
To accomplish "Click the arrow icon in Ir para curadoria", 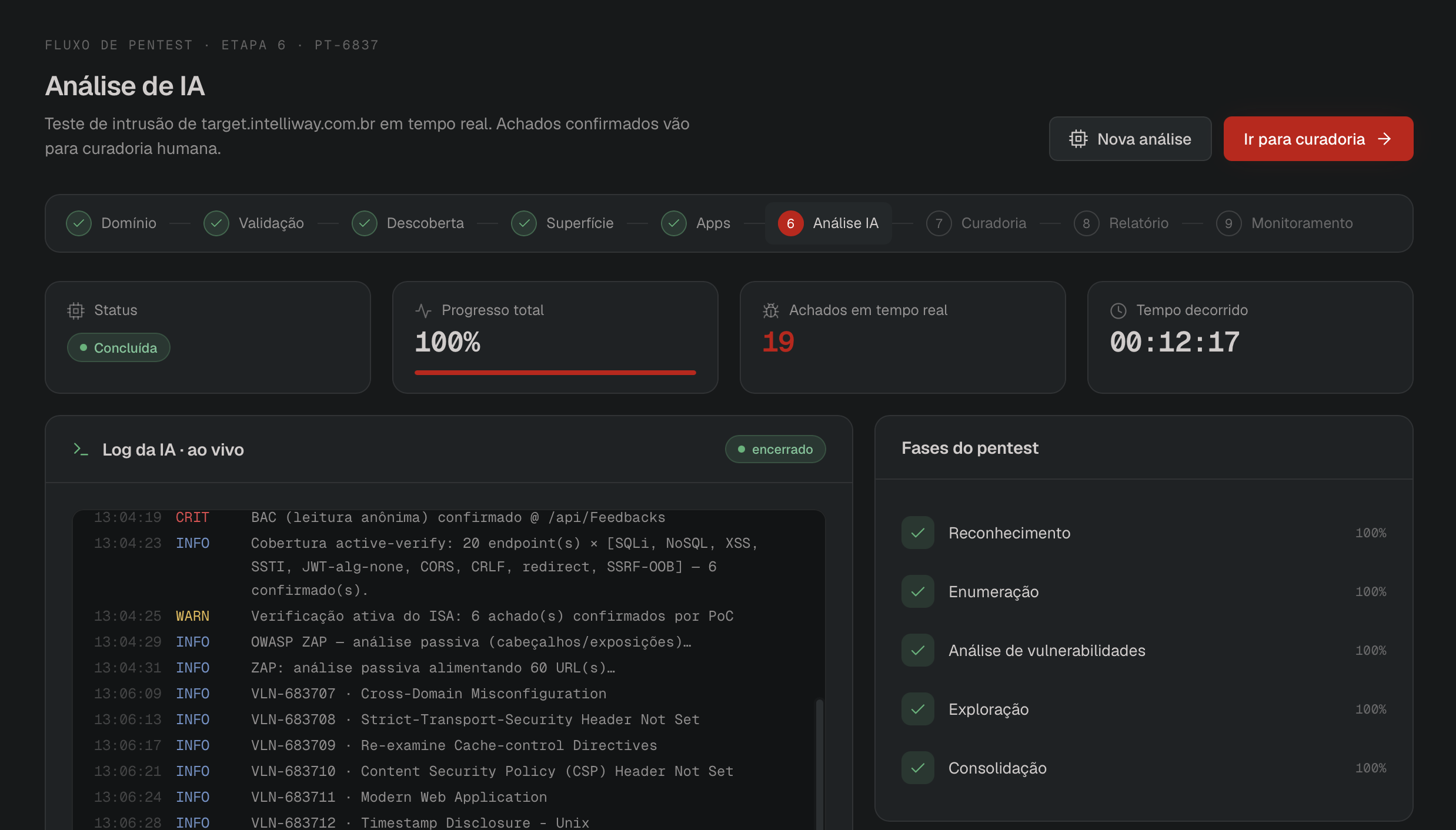I will click(x=1385, y=139).
